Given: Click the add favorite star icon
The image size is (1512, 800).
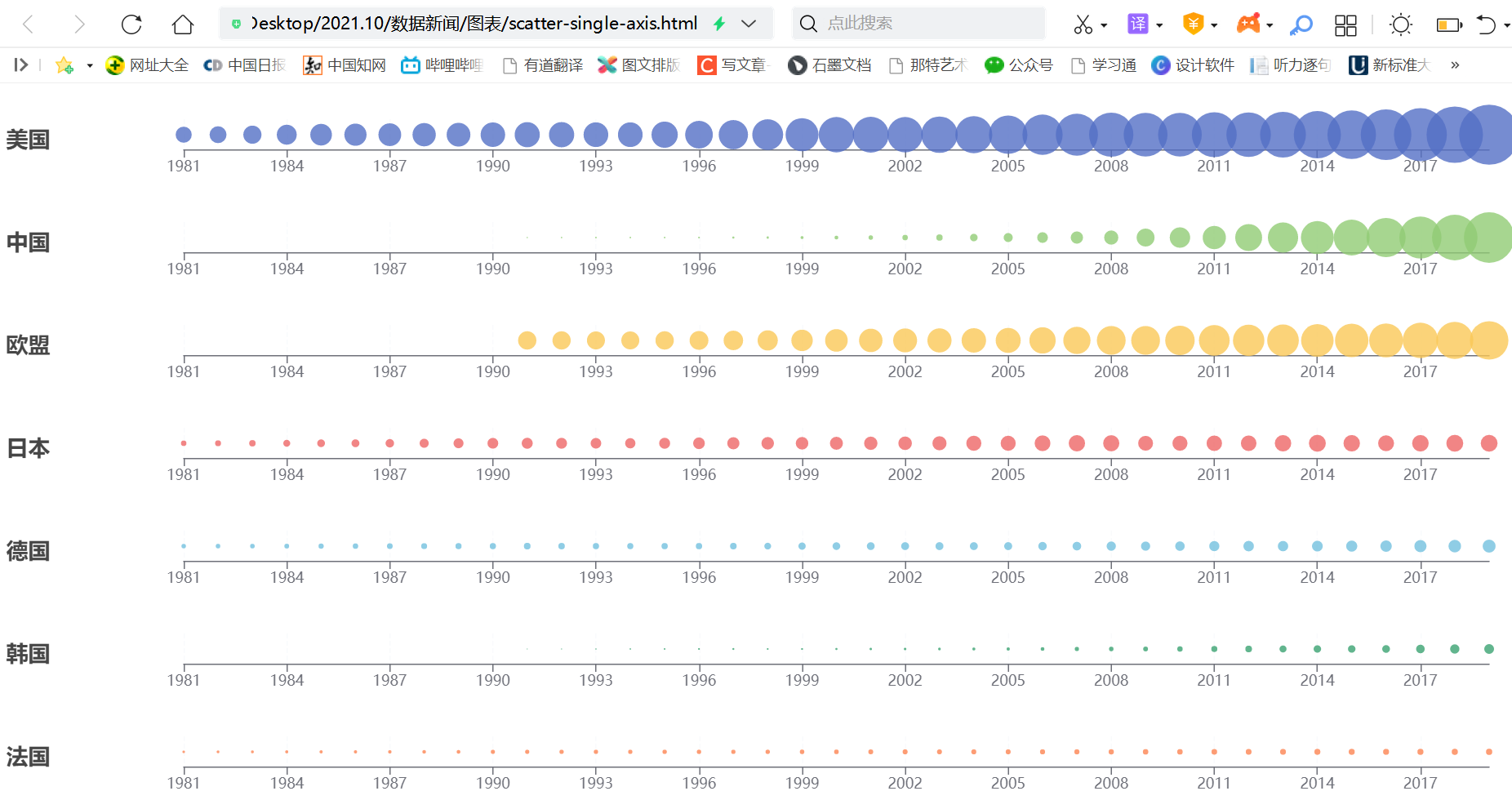Looking at the screenshot, I should pos(64,65).
